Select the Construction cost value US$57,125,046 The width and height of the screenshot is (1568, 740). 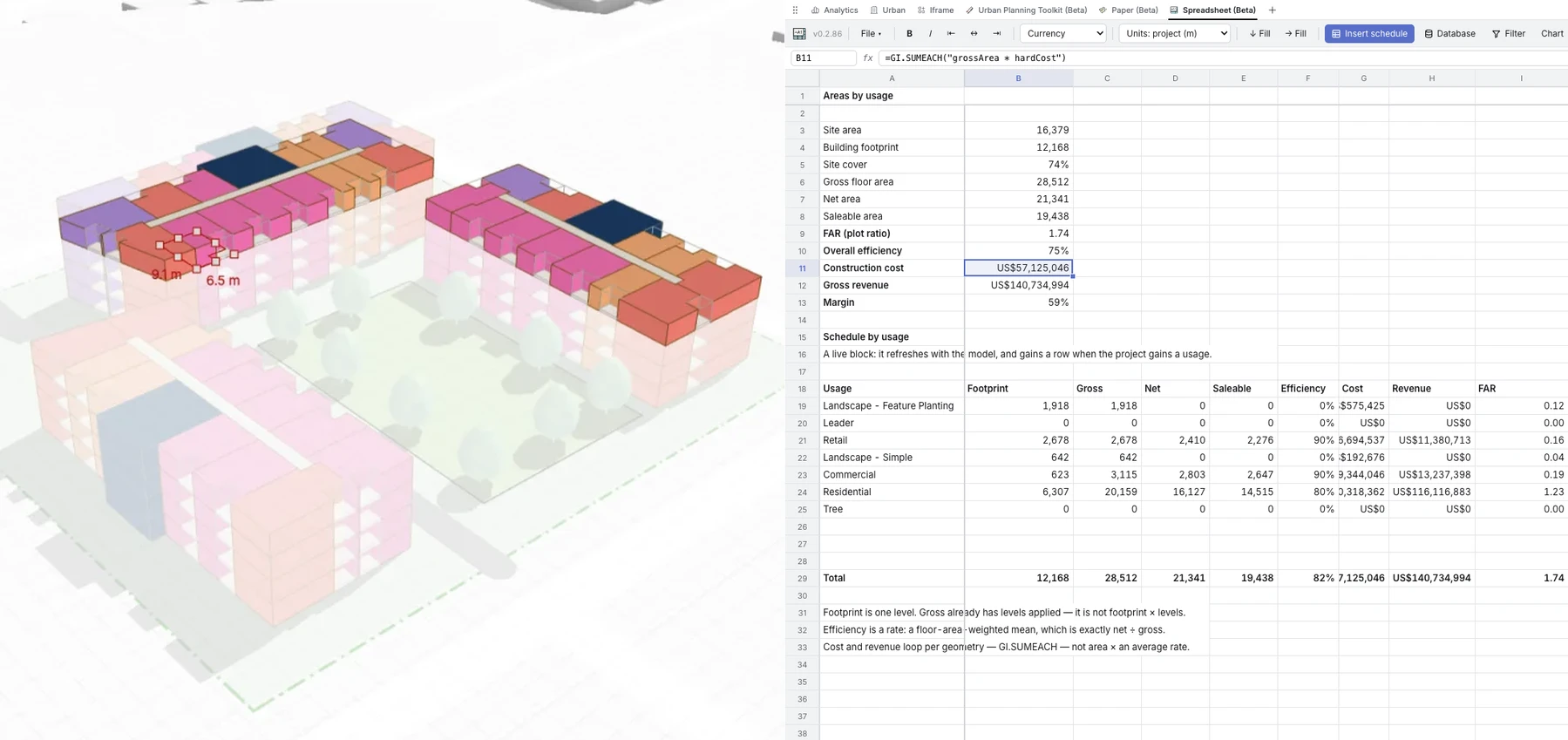click(1018, 268)
